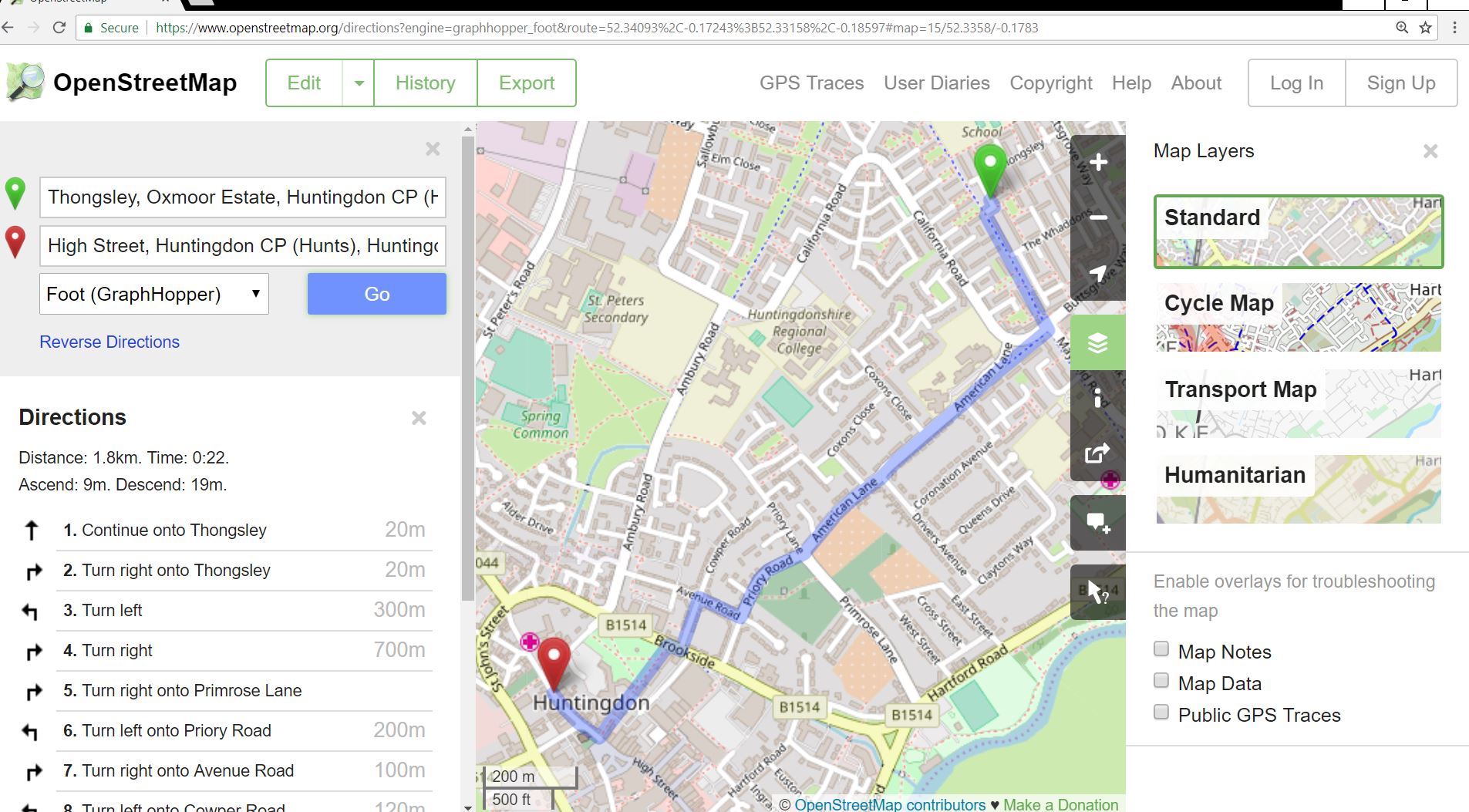View site security padlock info
Screen dimensions: 1469x812
[89, 28]
